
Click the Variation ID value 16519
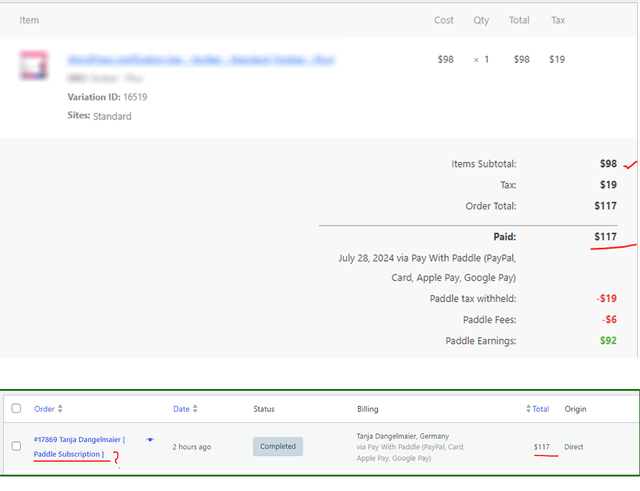[x=135, y=97]
